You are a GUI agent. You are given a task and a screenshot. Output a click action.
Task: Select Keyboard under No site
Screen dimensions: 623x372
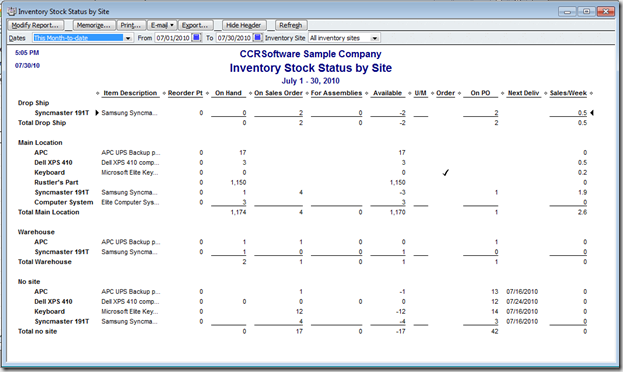(49, 312)
